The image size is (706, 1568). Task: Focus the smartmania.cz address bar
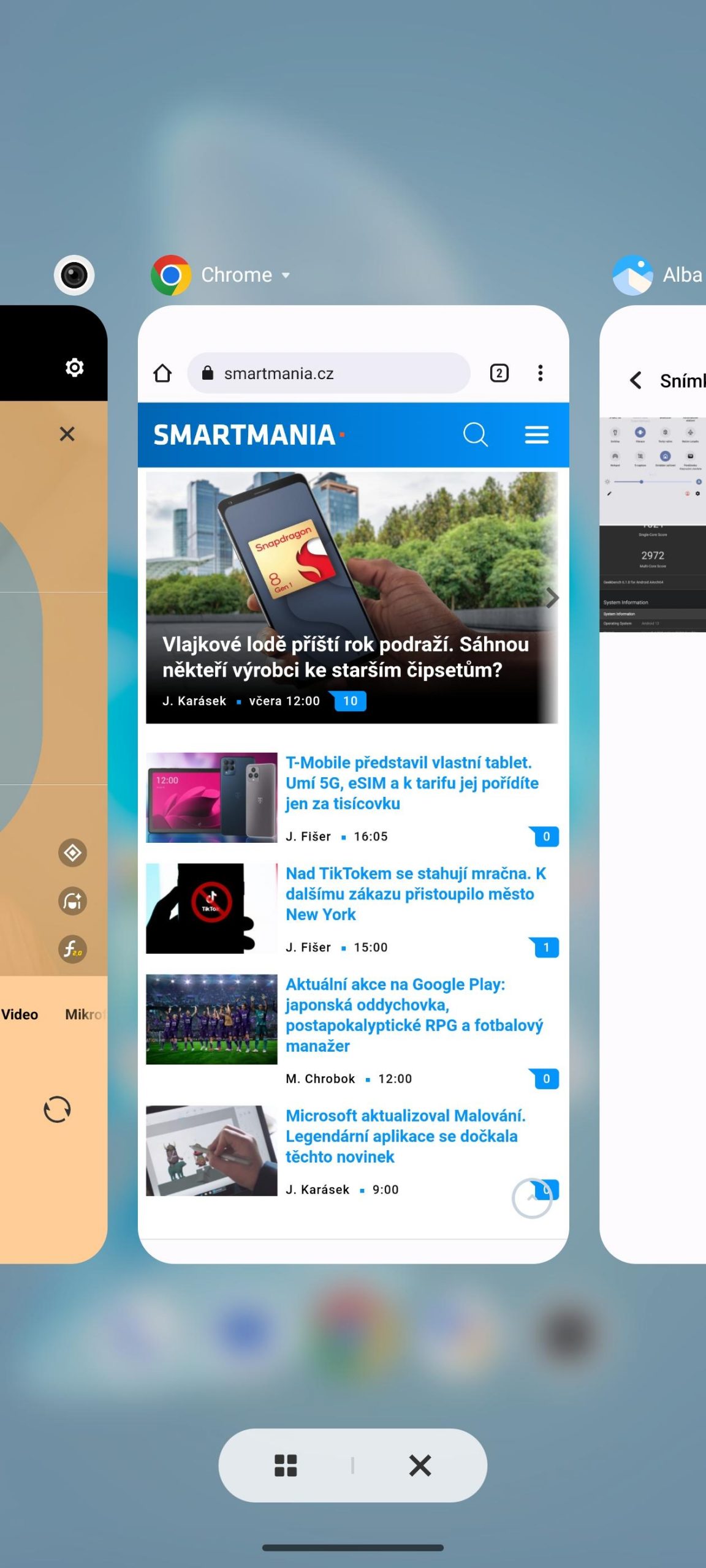(x=328, y=373)
